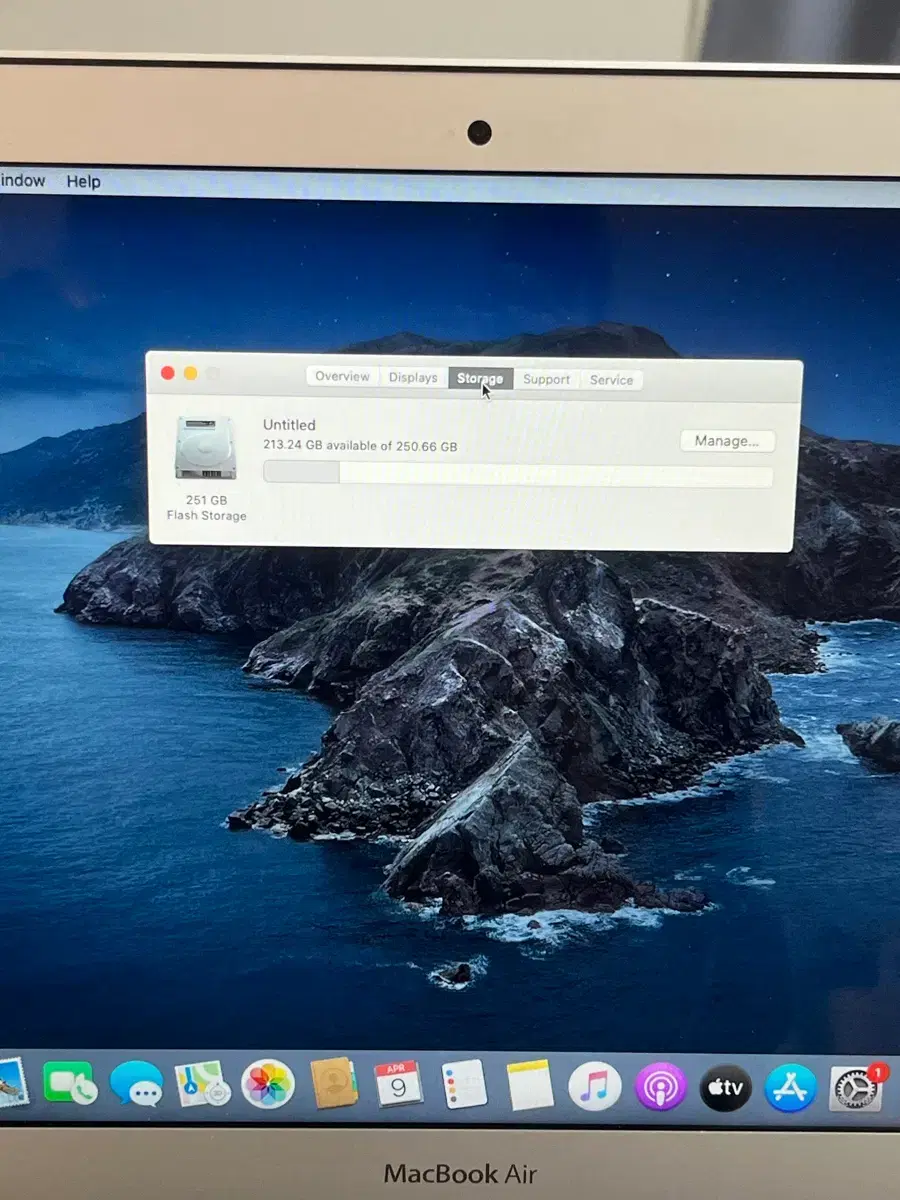Click the storage usage bar
The image size is (900, 1200).
pos(517,474)
